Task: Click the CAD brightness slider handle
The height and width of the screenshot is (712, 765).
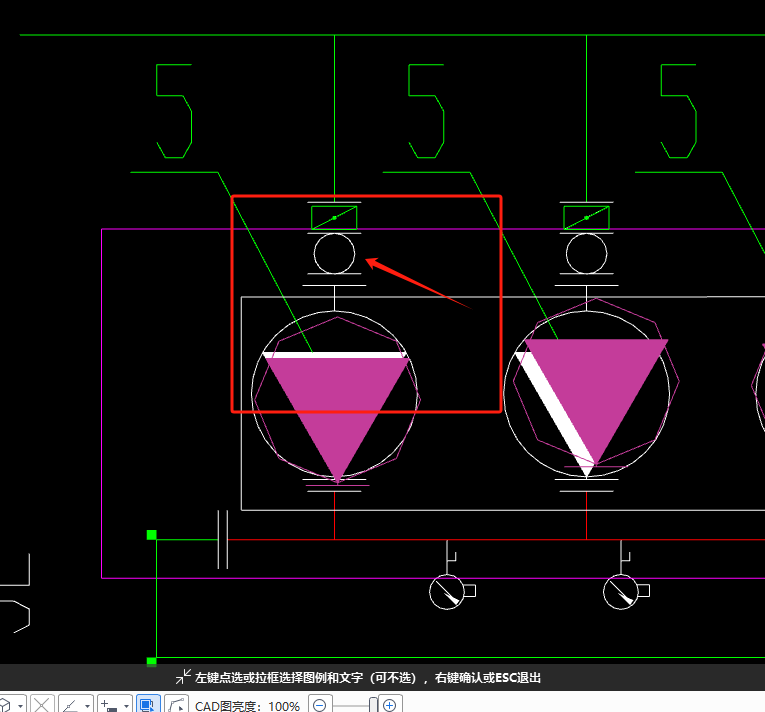Action: [x=373, y=705]
